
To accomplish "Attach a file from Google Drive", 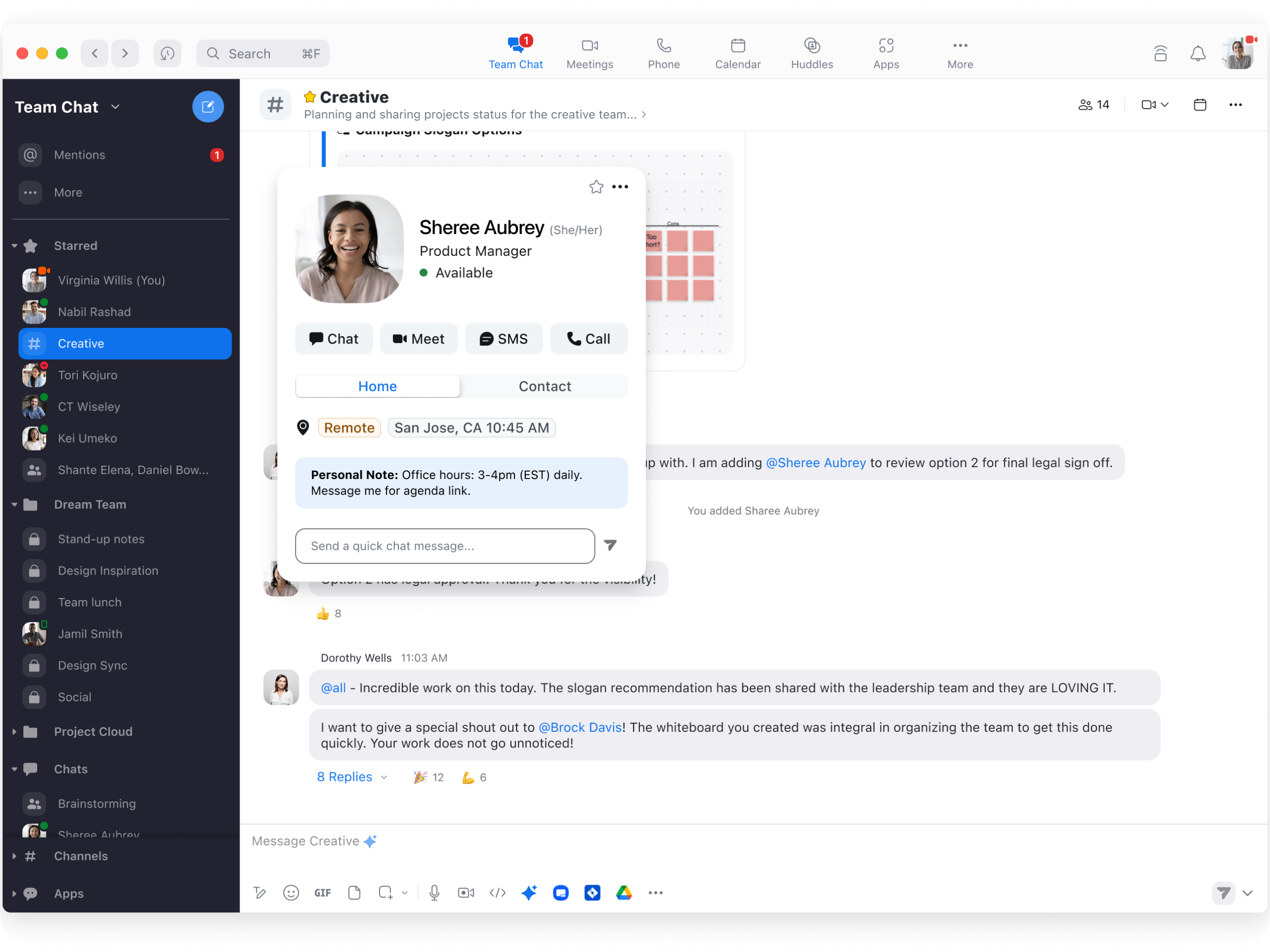I will click(624, 893).
